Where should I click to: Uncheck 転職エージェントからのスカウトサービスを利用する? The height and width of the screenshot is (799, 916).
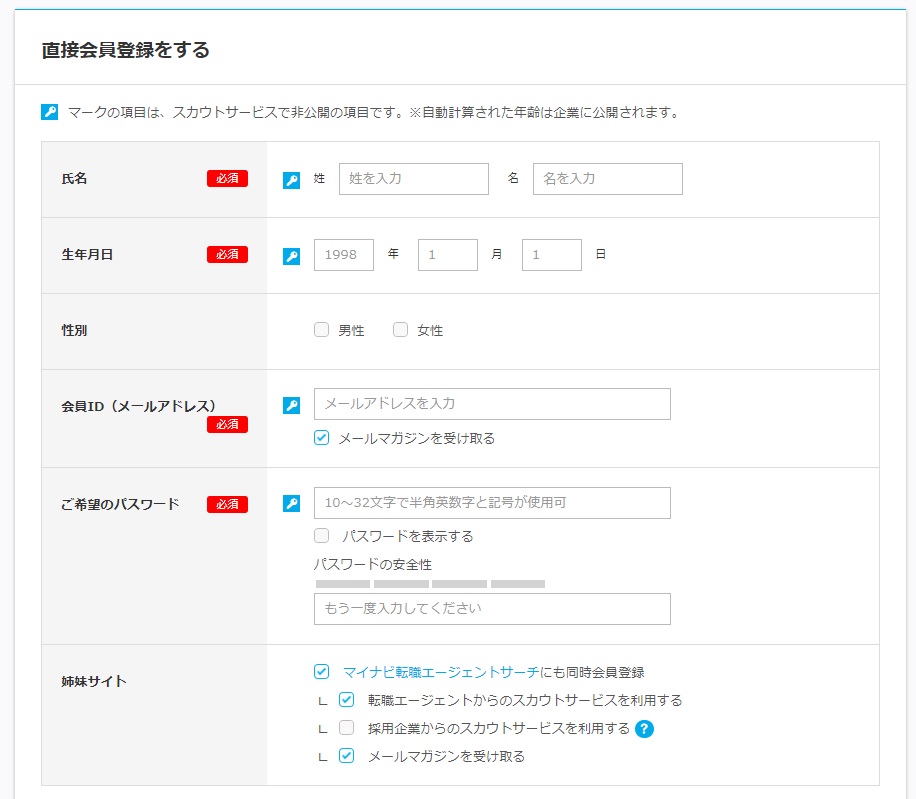pyautogui.click(x=347, y=700)
